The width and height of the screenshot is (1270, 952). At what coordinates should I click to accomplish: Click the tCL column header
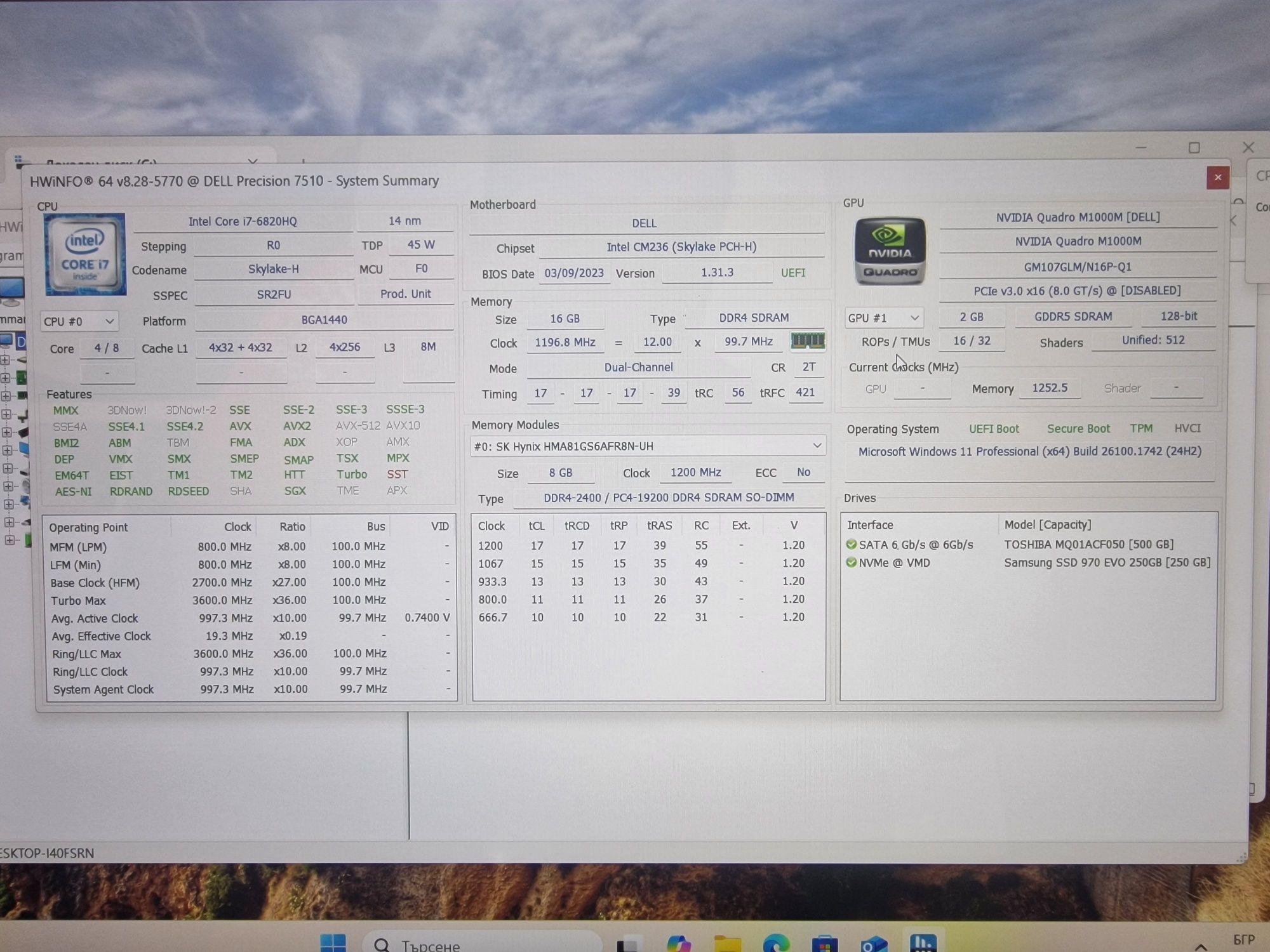(537, 526)
